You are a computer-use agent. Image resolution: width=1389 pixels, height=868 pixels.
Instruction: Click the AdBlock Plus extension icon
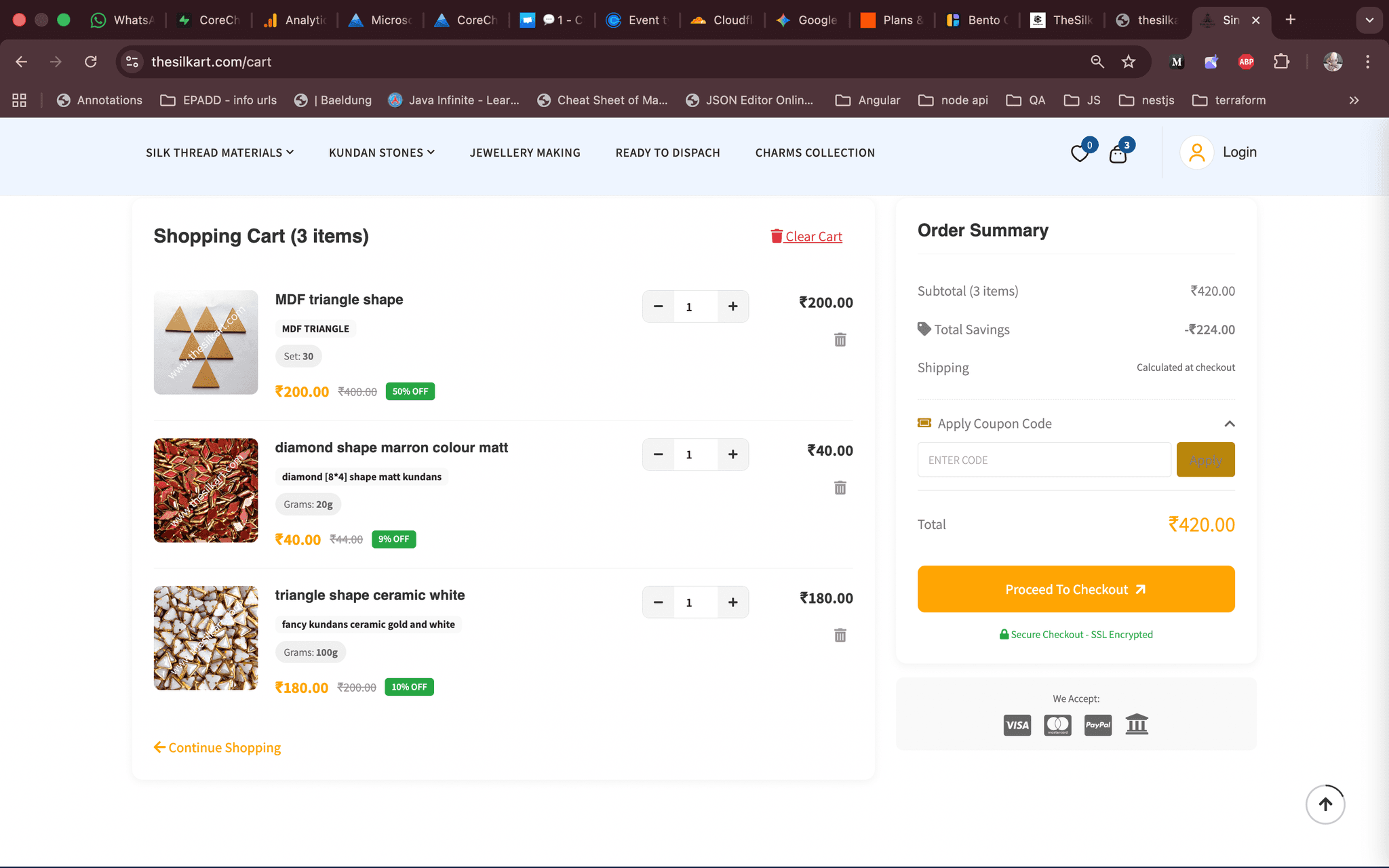click(1246, 62)
